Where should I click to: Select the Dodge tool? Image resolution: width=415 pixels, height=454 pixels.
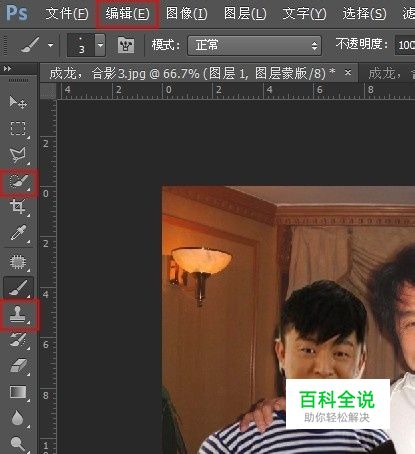point(18,444)
